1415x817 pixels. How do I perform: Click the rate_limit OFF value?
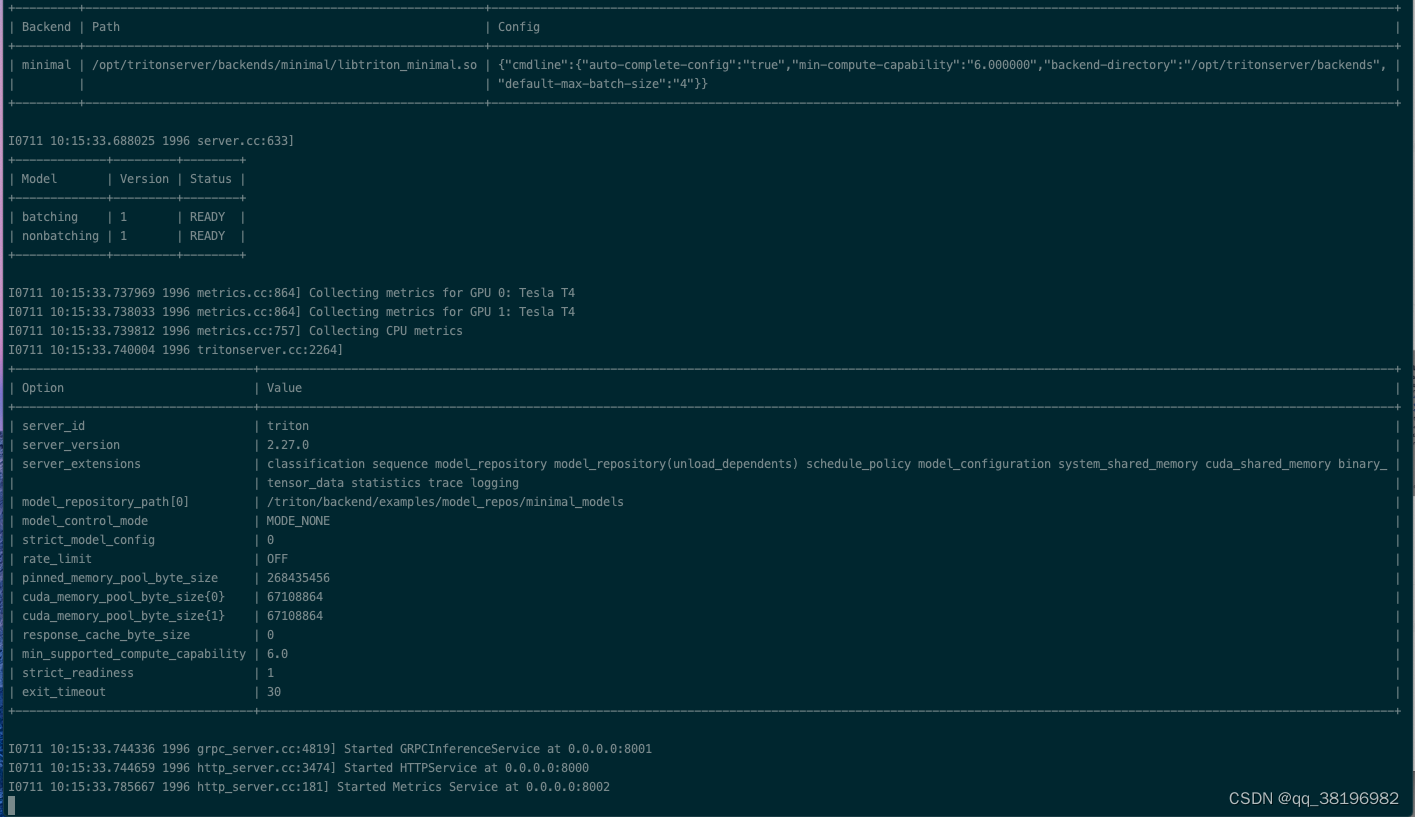[278, 558]
